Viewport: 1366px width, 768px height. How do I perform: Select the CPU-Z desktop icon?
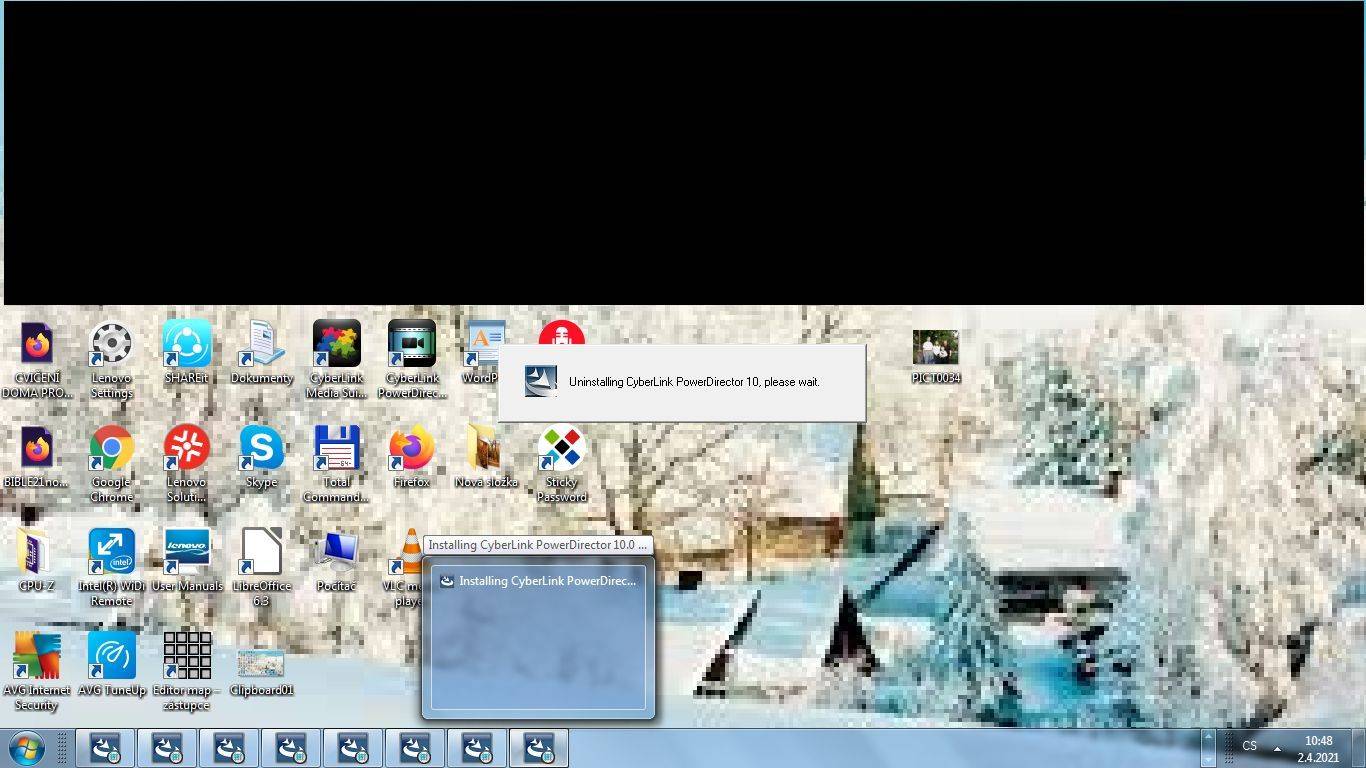pyautogui.click(x=37, y=560)
